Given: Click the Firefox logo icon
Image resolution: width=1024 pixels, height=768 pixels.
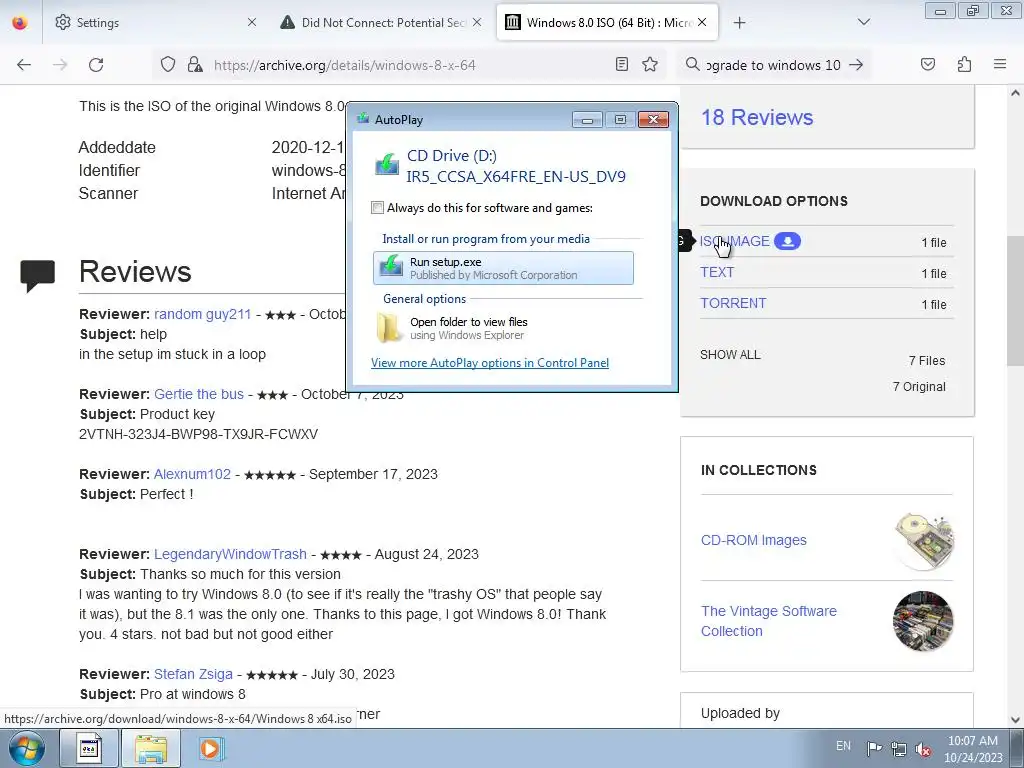Looking at the screenshot, I should 20,23.
